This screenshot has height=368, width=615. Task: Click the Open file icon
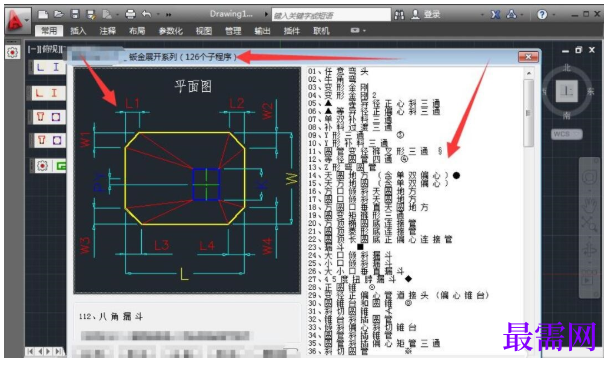[58, 15]
